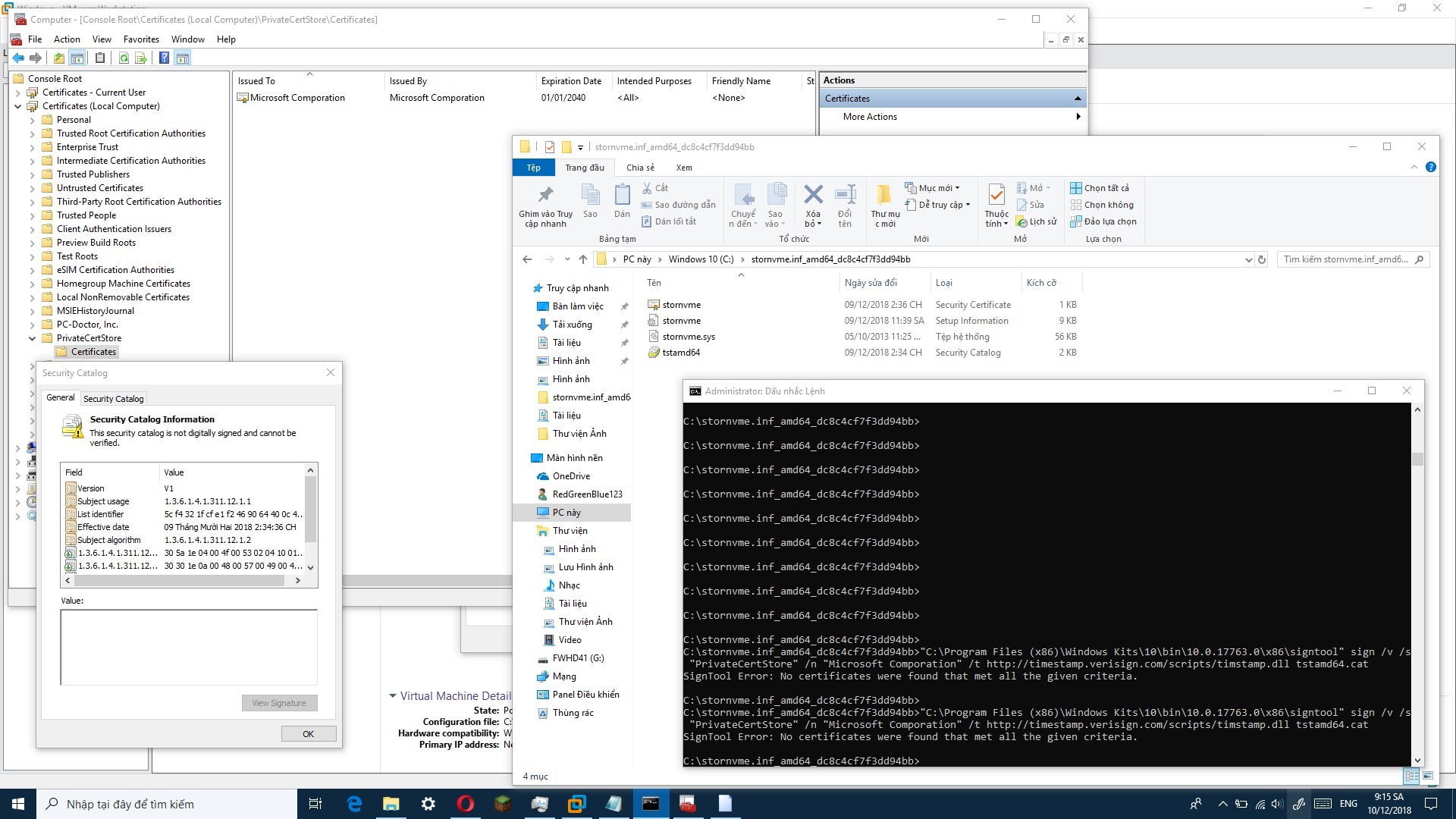Open OneDrive in Explorer navigation pane
The height and width of the screenshot is (819, 1456).
[570, 476]
